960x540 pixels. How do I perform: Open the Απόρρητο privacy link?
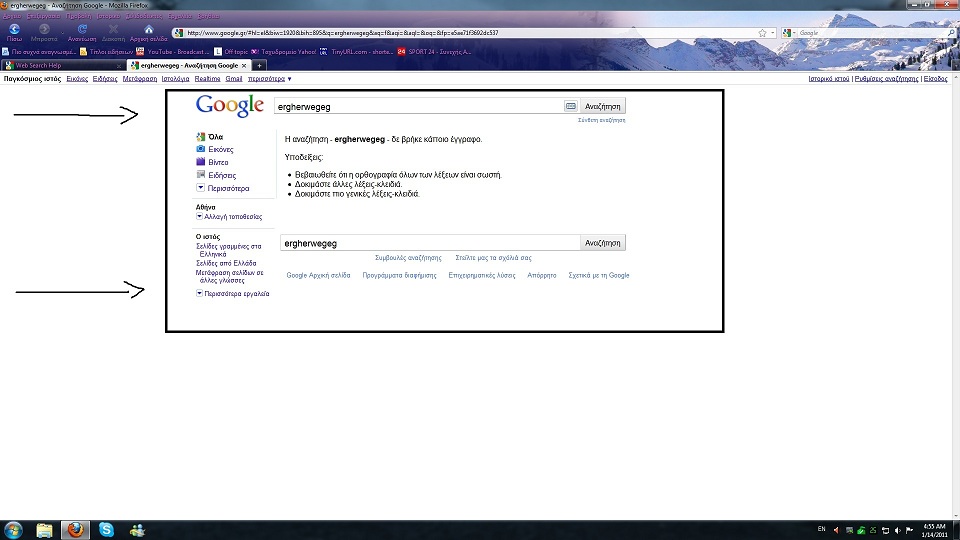pos(542,276)
